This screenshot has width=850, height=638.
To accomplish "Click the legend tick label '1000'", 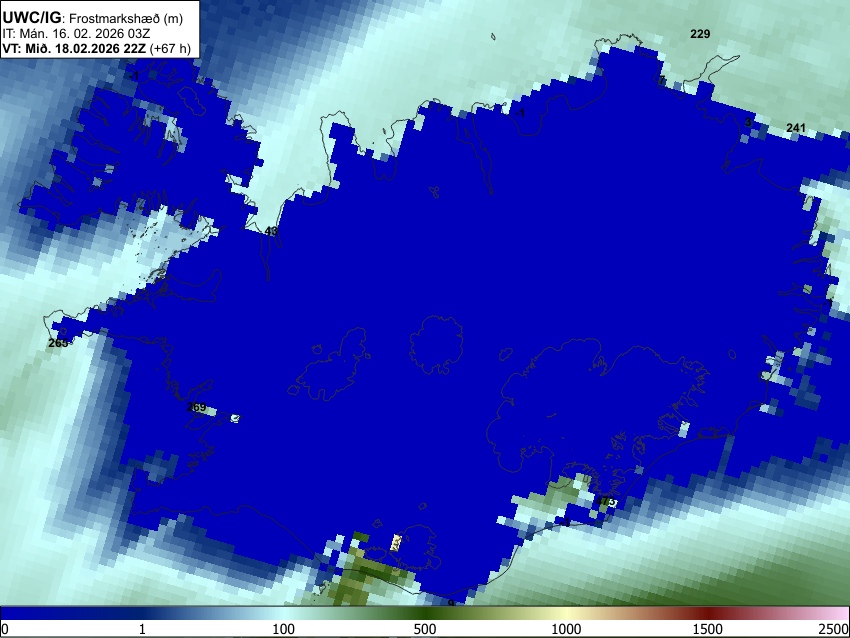I will click(566, 629).
